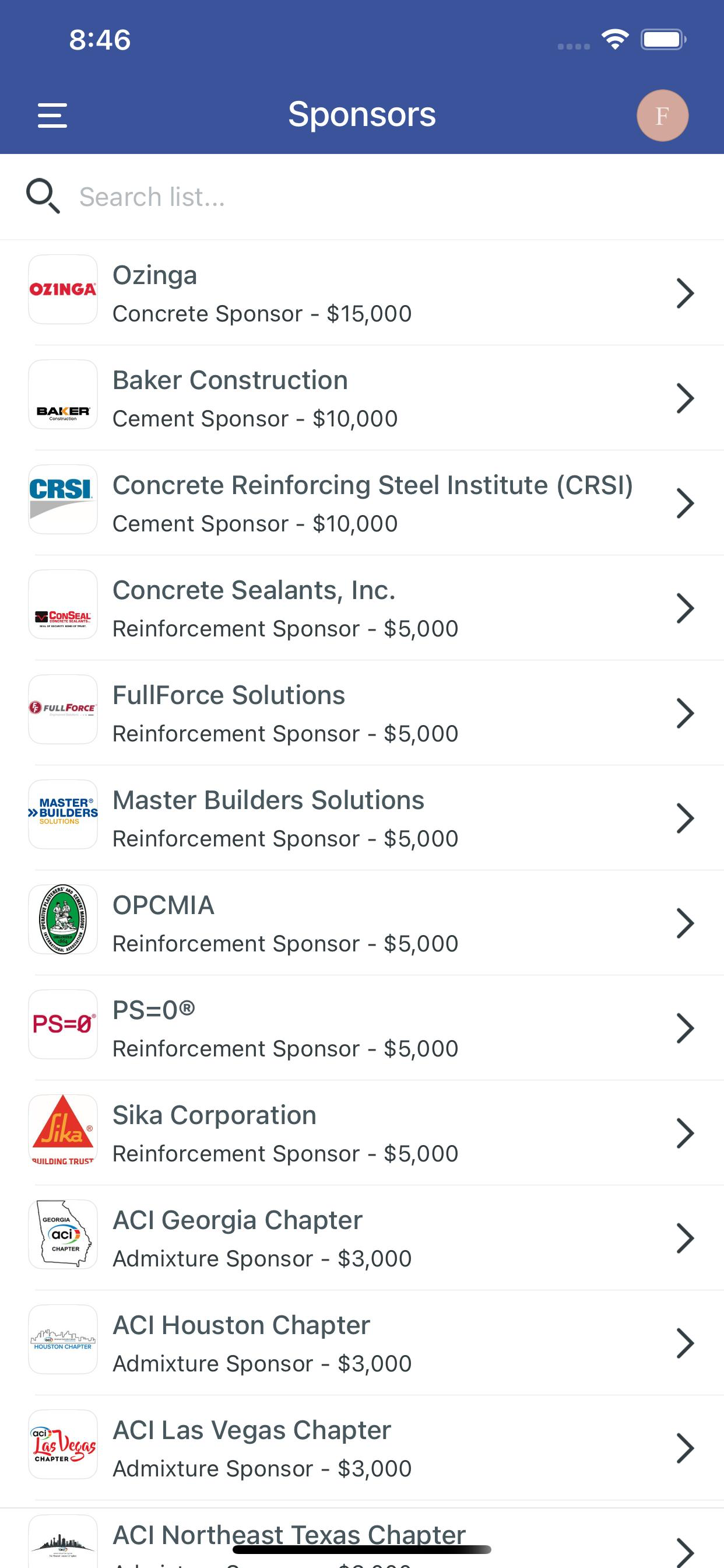Tap the Sika logo icon

[63, 1129]
